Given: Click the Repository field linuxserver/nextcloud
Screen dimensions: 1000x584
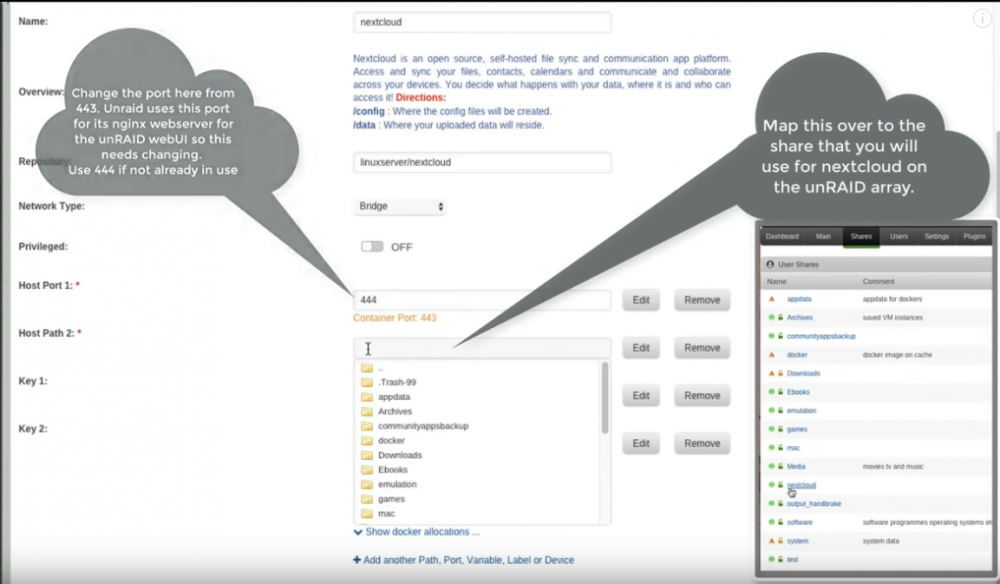Looking at the screenshot, I should point(482,162).
